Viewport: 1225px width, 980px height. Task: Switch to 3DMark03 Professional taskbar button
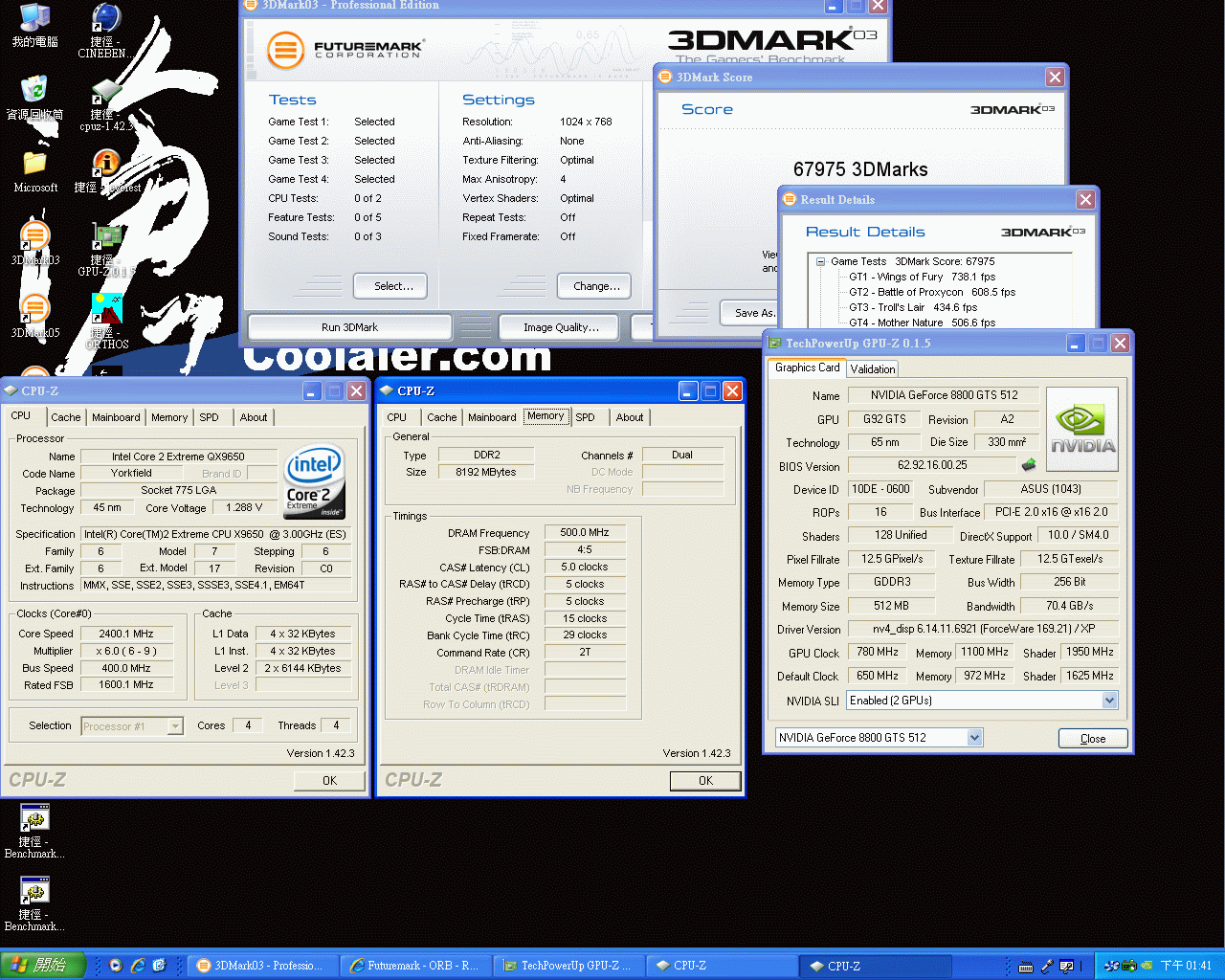(x=261, y=966)
